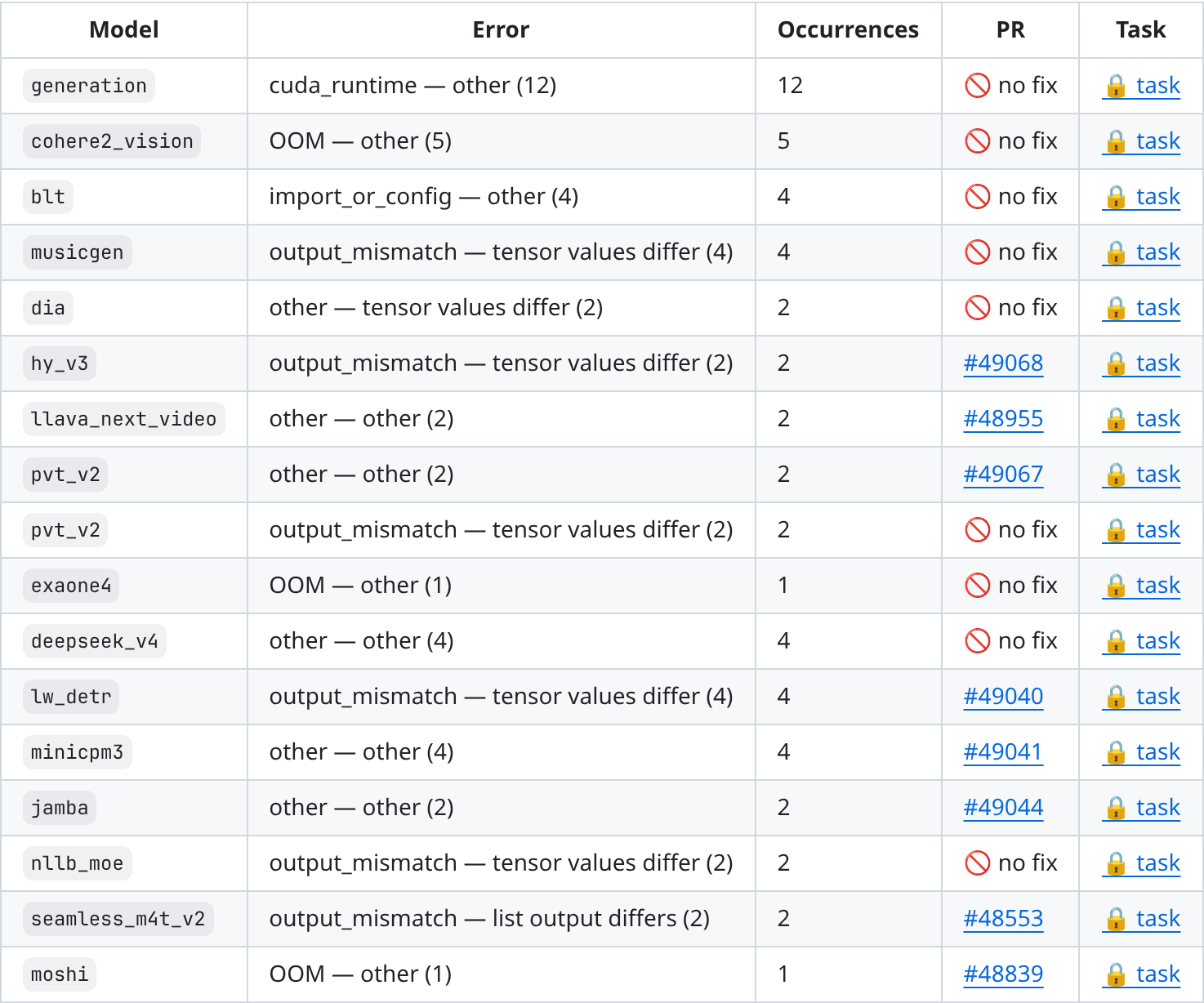
Task: Click the llava_next_video model name
Action: coord(124,419)
